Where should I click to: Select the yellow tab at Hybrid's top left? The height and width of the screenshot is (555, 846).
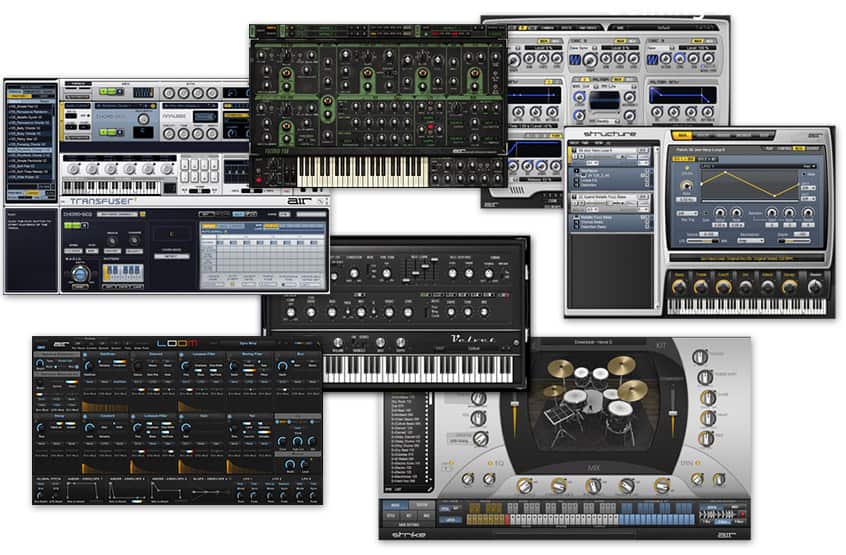[522, 28]
